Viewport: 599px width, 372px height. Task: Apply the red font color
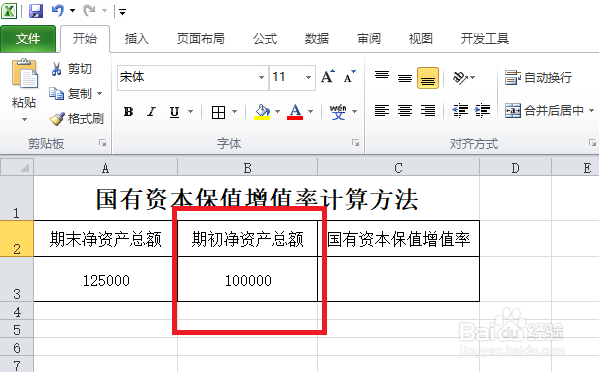click(295, 112)
